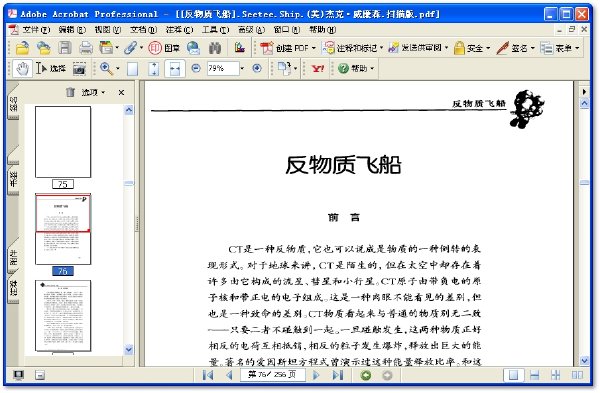Screen dimensions: 600x393
Task: Go to the first page button
Action: (208, 375)
